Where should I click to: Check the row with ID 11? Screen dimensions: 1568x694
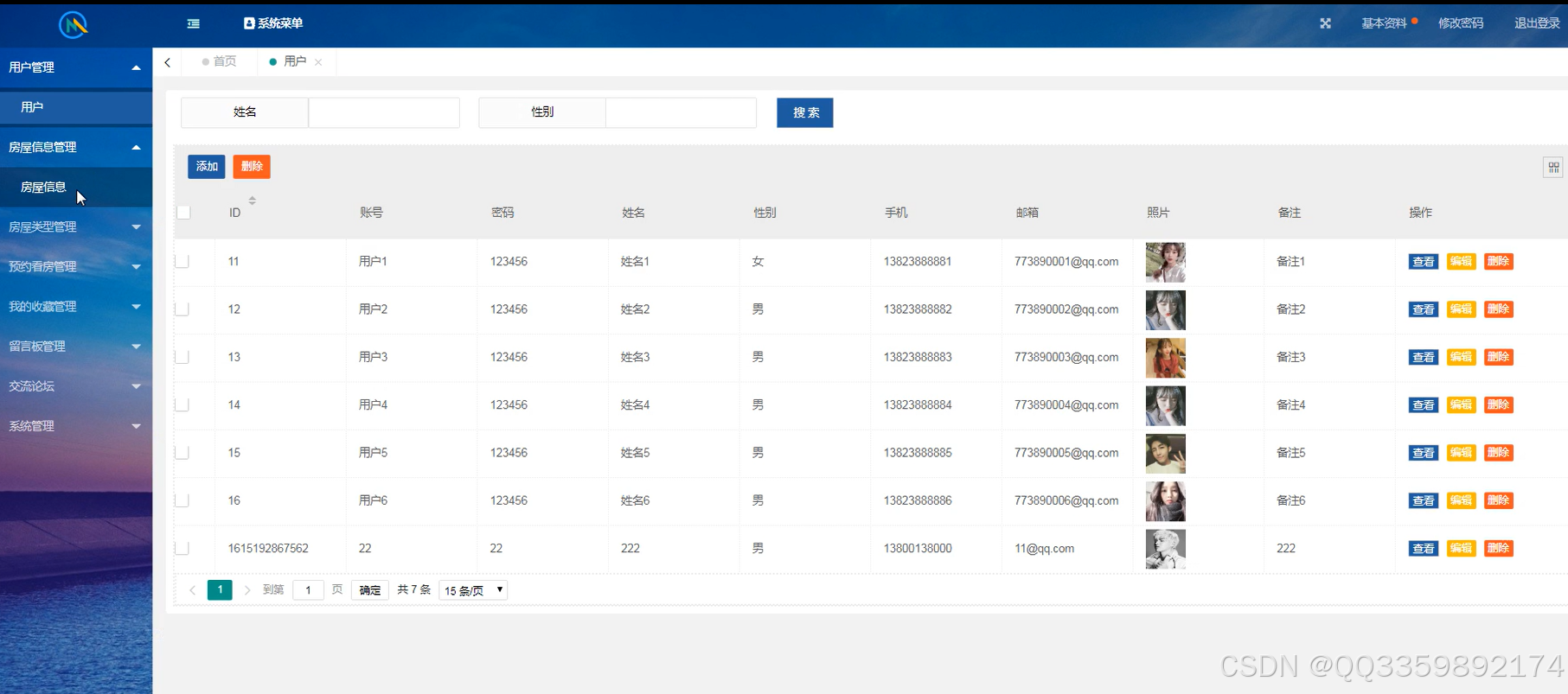point(182,262)
